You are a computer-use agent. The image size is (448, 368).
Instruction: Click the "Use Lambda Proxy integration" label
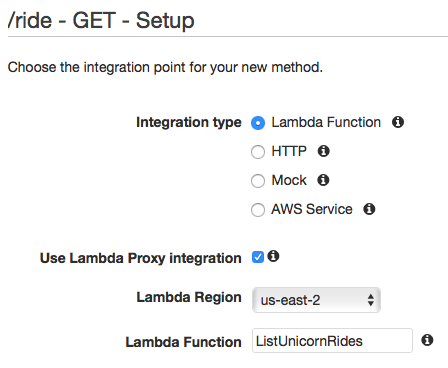(140, 258)
